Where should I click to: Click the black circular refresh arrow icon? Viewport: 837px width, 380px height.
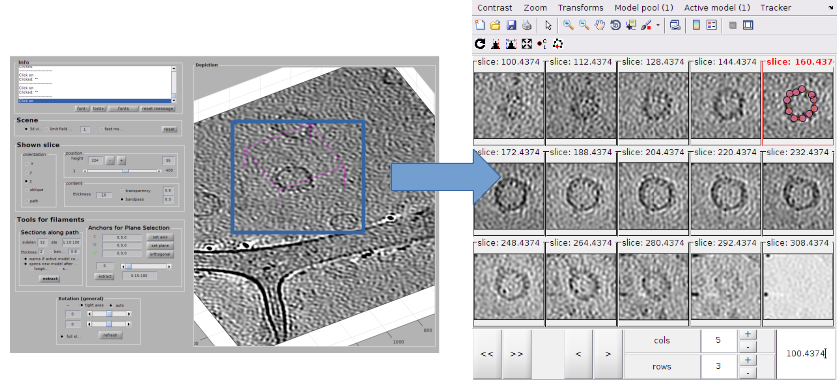pos(480,44)
